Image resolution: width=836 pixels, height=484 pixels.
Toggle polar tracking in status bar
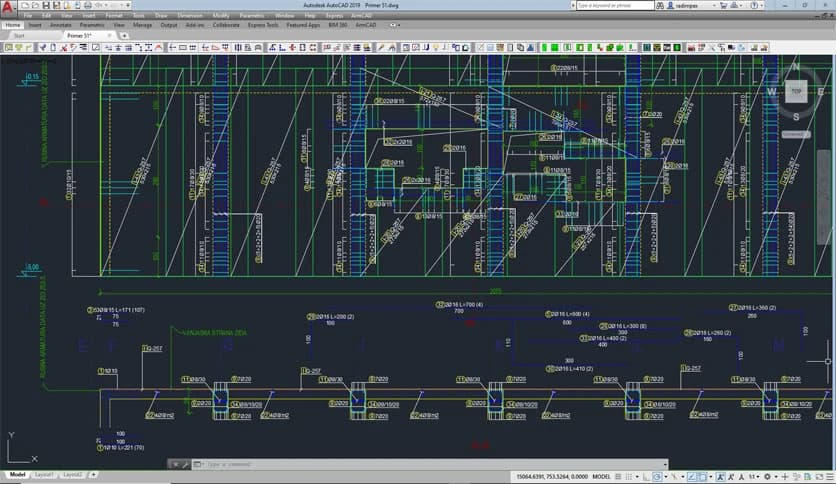click(x=655, y=475)
